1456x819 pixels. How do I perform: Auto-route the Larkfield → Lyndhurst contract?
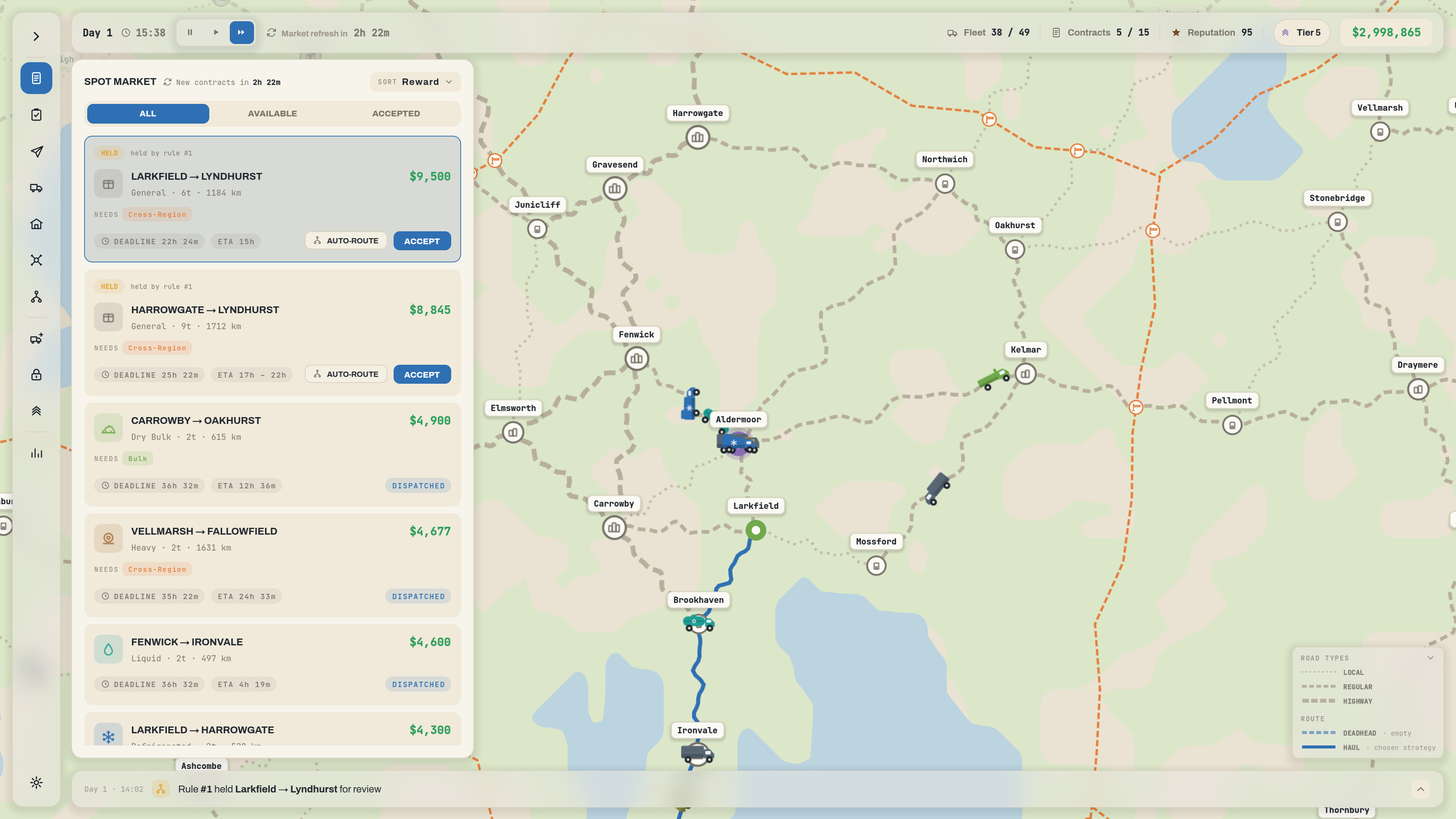pos(346,241)
